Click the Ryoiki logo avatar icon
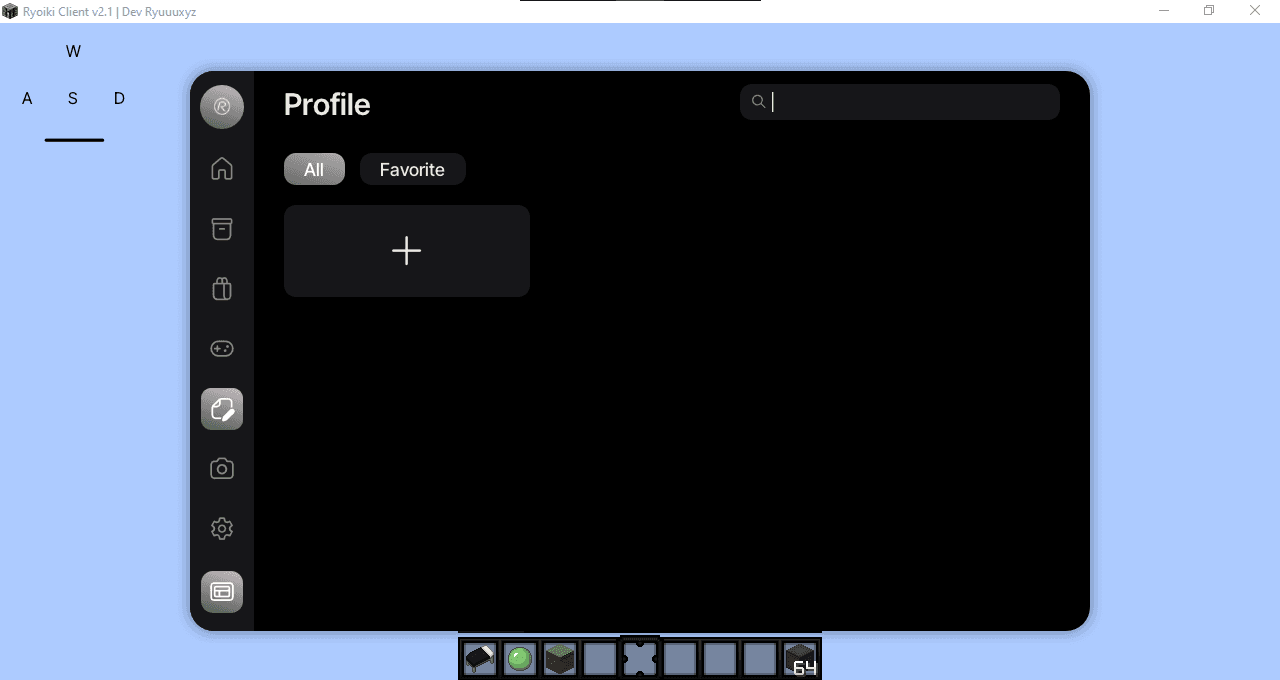This screenshot has height=680, width=1280. (222, 107)
